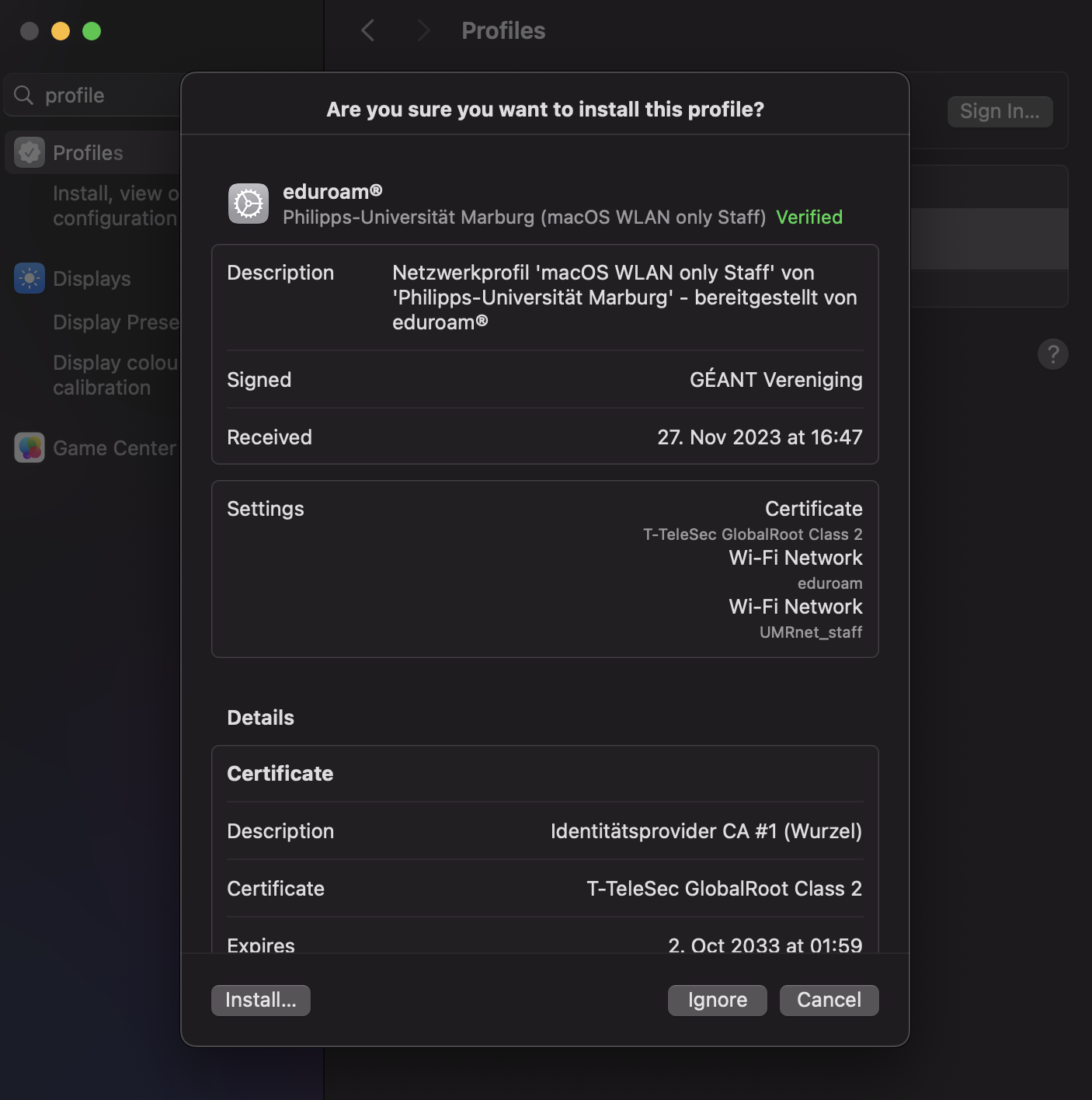1092x1100 pixels.
Task: Click the Game Center colorful icon
Action: tap(30, 447)
